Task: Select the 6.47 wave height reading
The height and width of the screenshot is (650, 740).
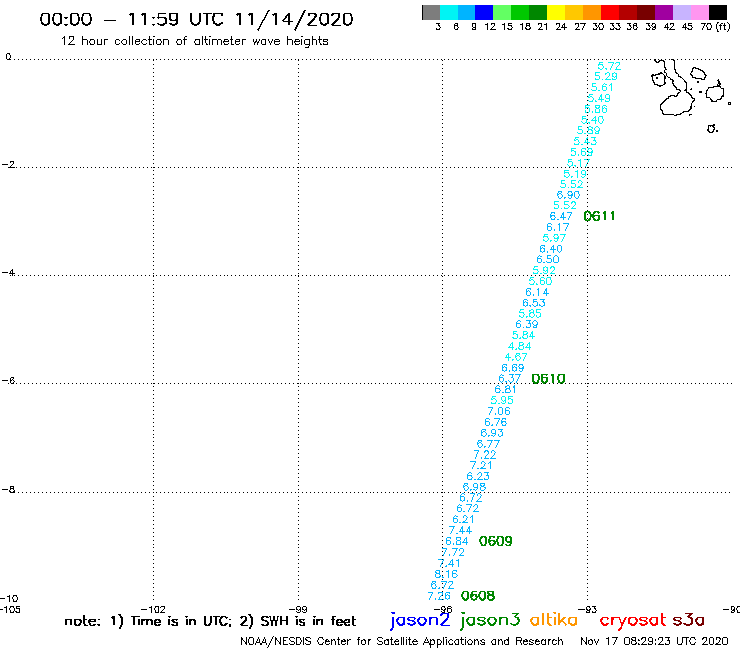Action: (x=561, y=216)
